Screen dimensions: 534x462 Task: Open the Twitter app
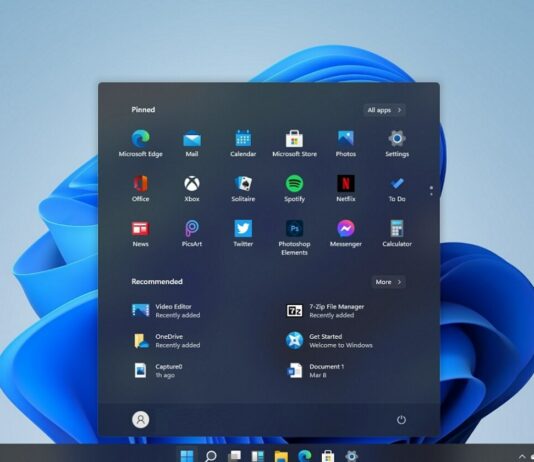pyautogui.click(x=243, y=234)
